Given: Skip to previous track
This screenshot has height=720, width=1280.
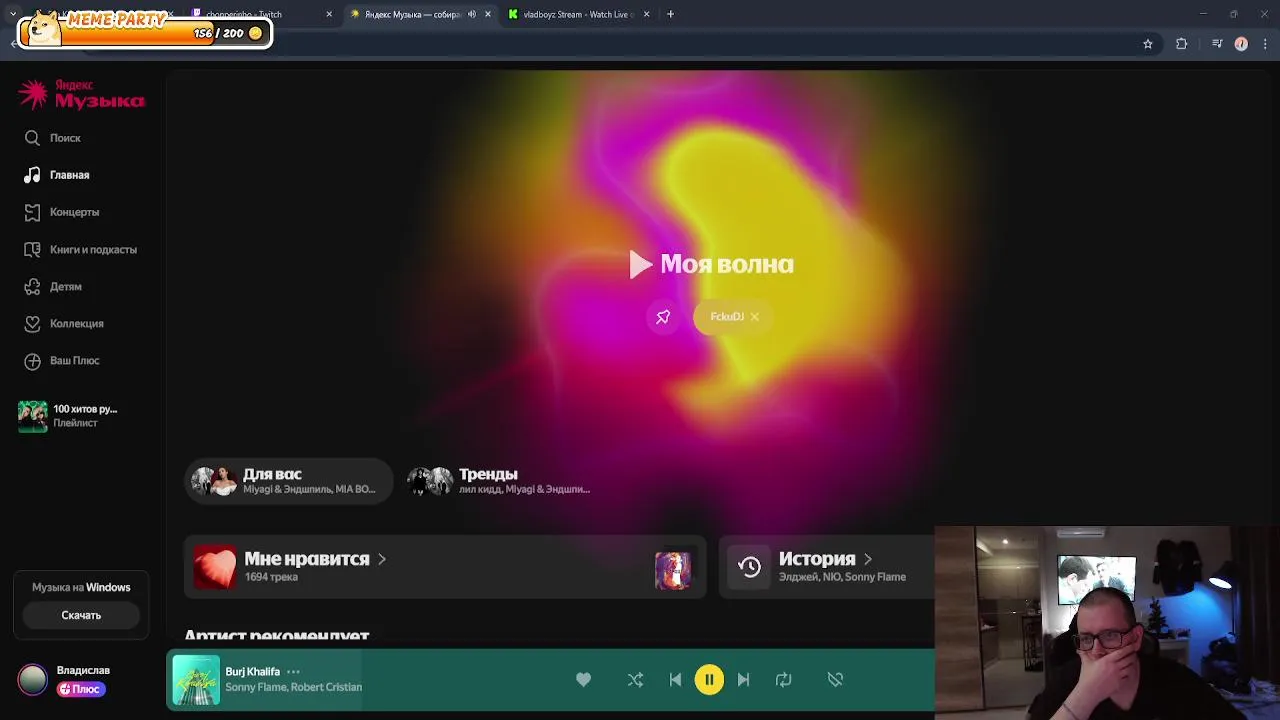Looking at the screenshot, I should [x=675, y=680].
